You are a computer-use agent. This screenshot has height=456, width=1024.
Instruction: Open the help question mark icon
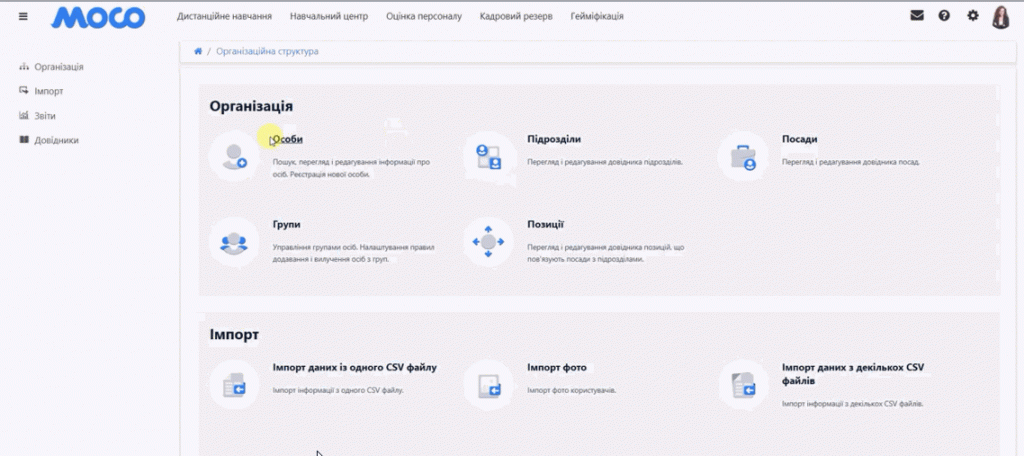click(x=944, y=16)
